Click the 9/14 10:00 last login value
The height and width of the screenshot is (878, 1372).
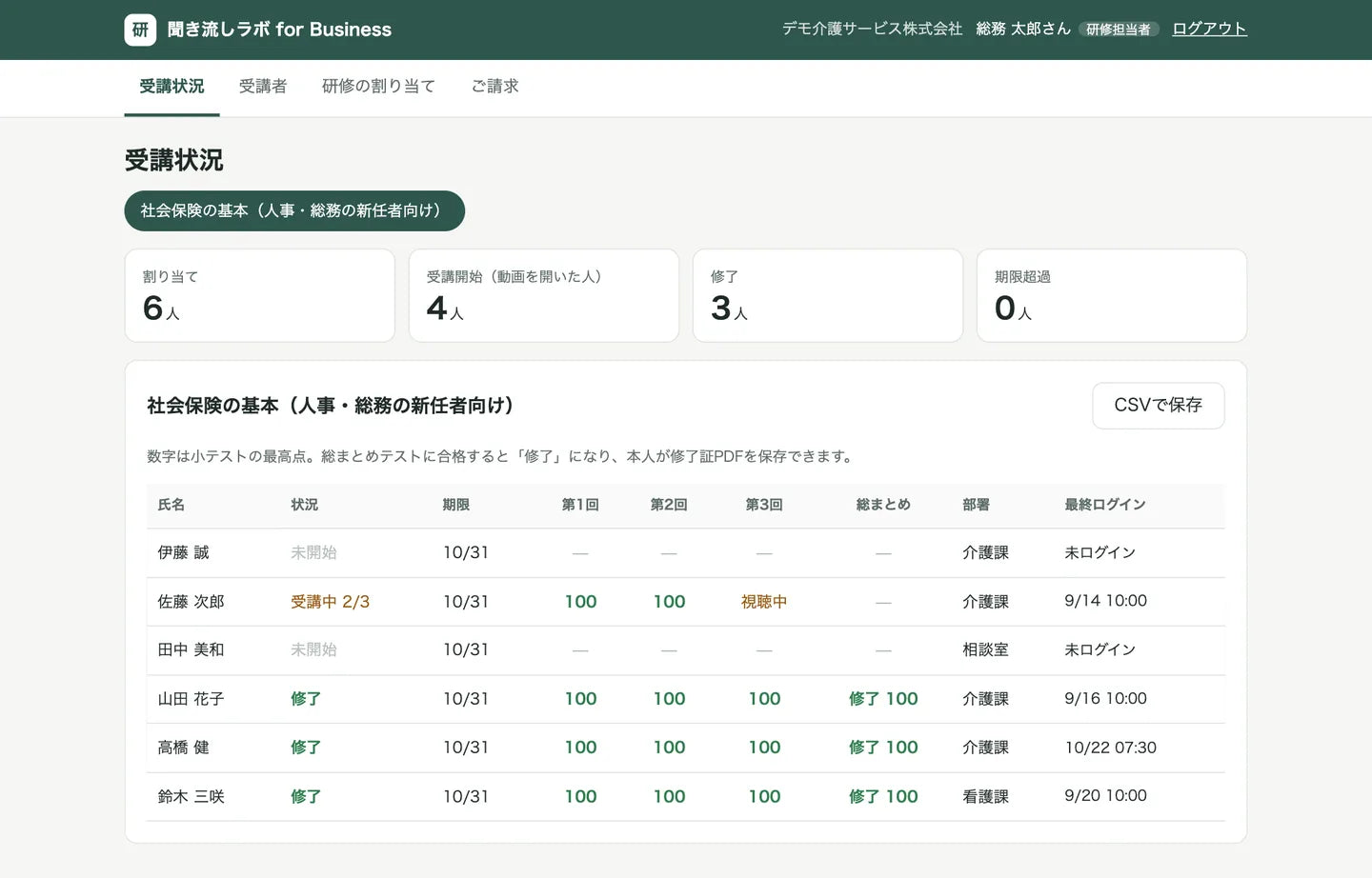point(1105,601)
